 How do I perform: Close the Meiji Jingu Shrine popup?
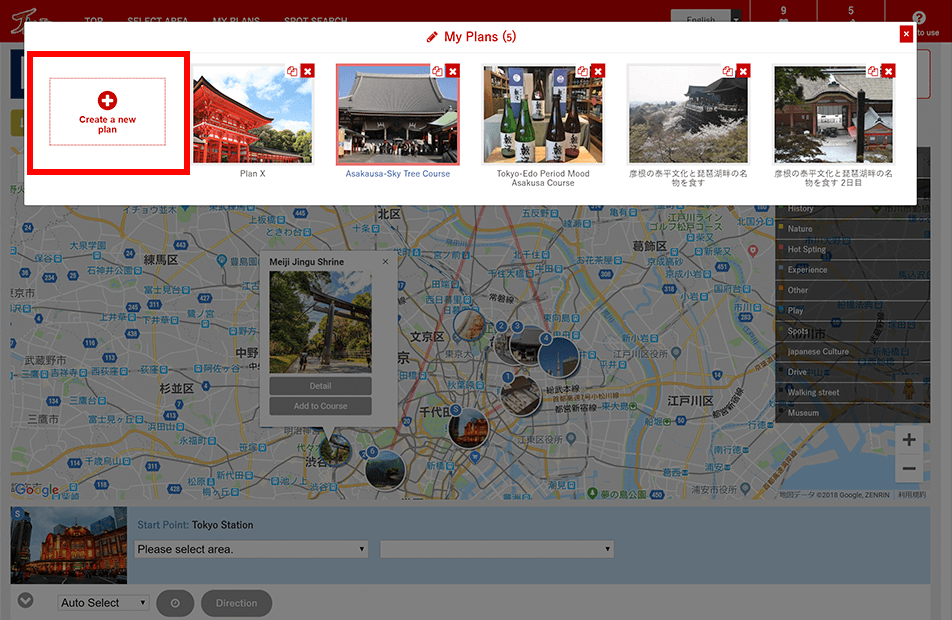click(386, 262)
